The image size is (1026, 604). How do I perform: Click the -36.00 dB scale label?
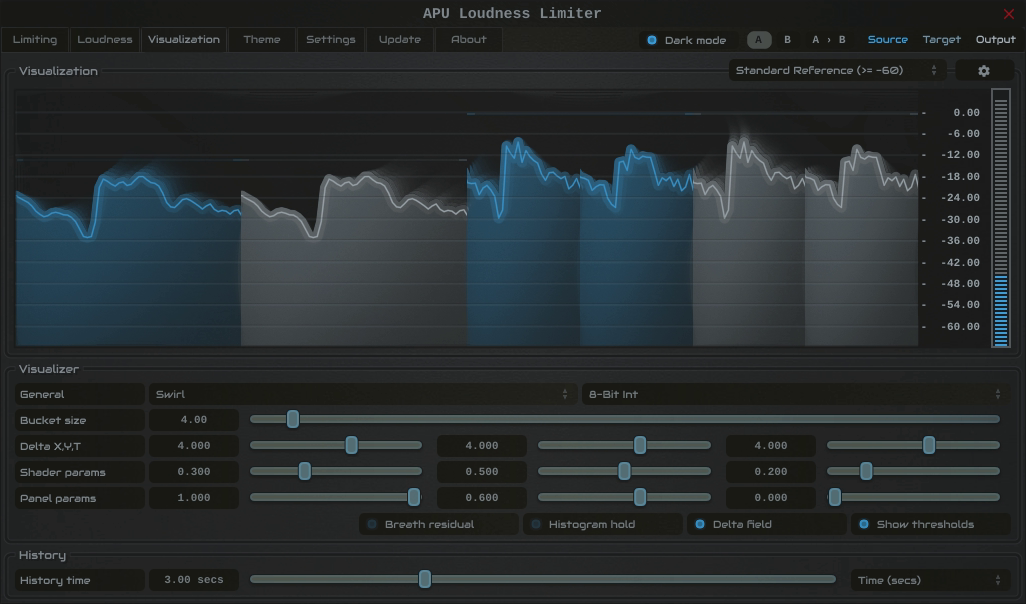click(960, 241)
